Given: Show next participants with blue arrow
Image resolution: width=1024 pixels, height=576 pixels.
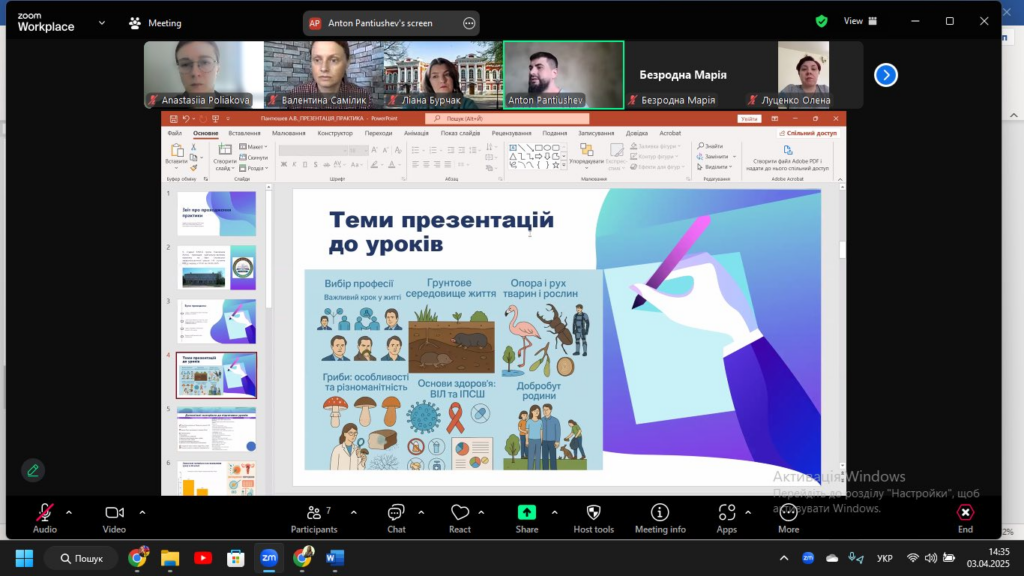Looking at the screenshot, I should [x=886, y=75].
